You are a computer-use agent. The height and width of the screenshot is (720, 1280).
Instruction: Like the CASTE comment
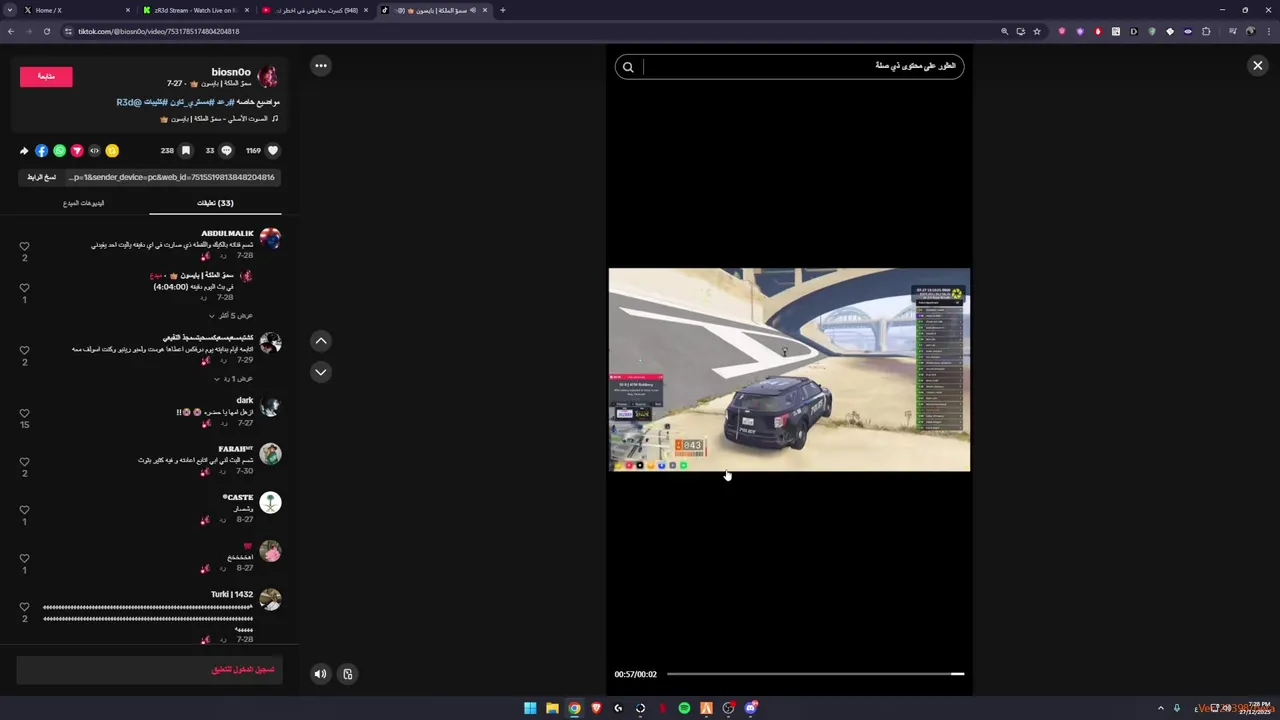coord(24,510)
